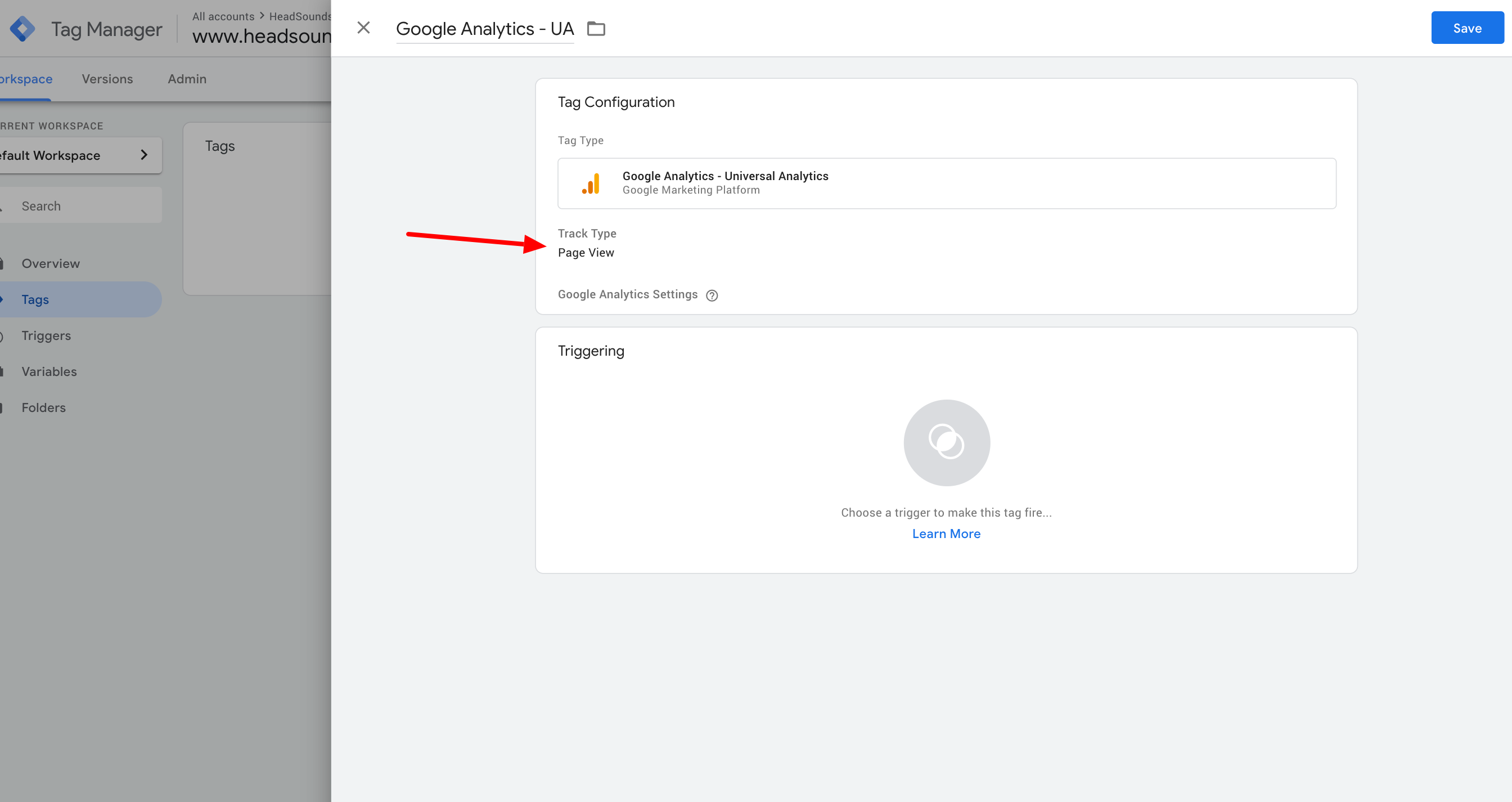1512x802 pixels.
Task: Click the Google Analytics Settings label
Action: pos(627,294)
